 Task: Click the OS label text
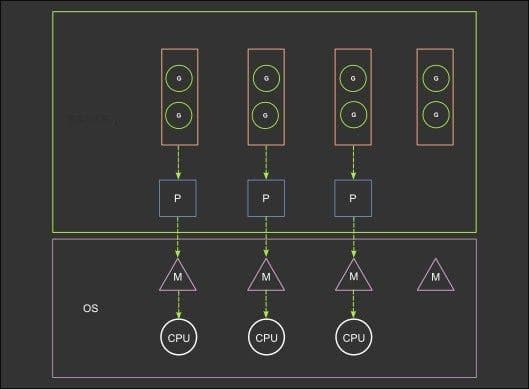[90, 308]
